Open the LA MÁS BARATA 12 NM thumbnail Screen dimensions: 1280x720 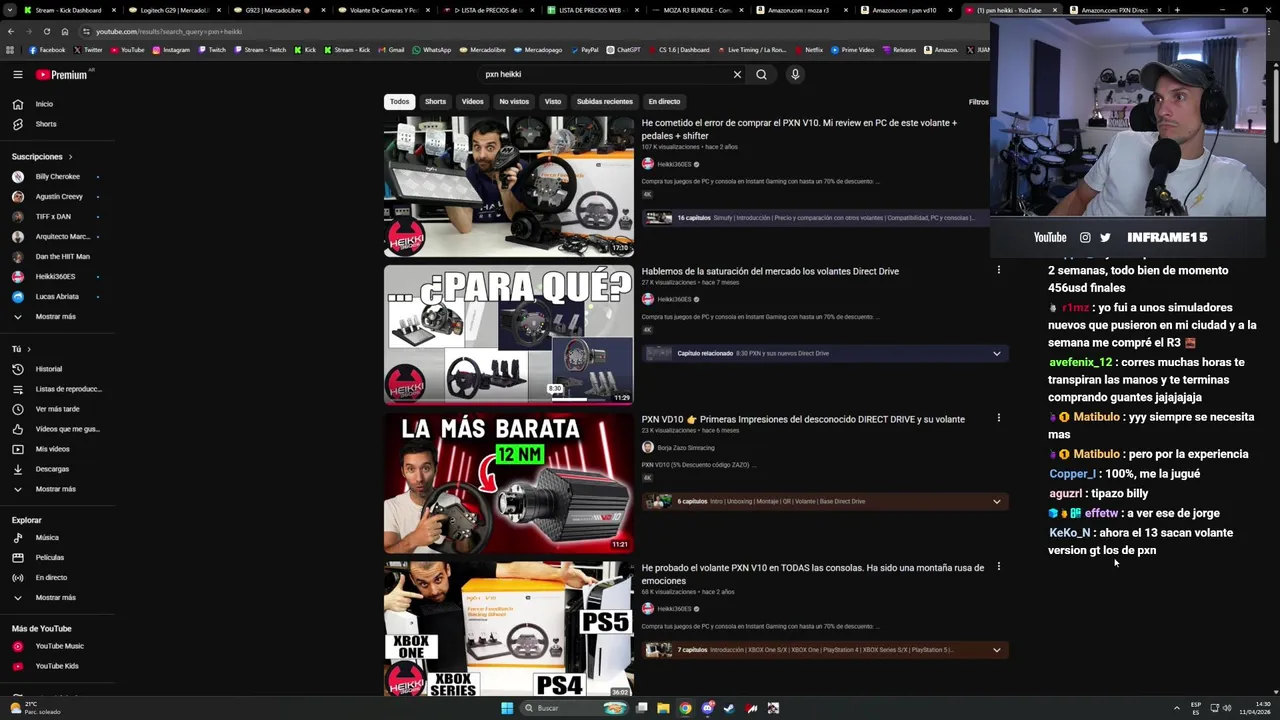click(x=509, y=483)
